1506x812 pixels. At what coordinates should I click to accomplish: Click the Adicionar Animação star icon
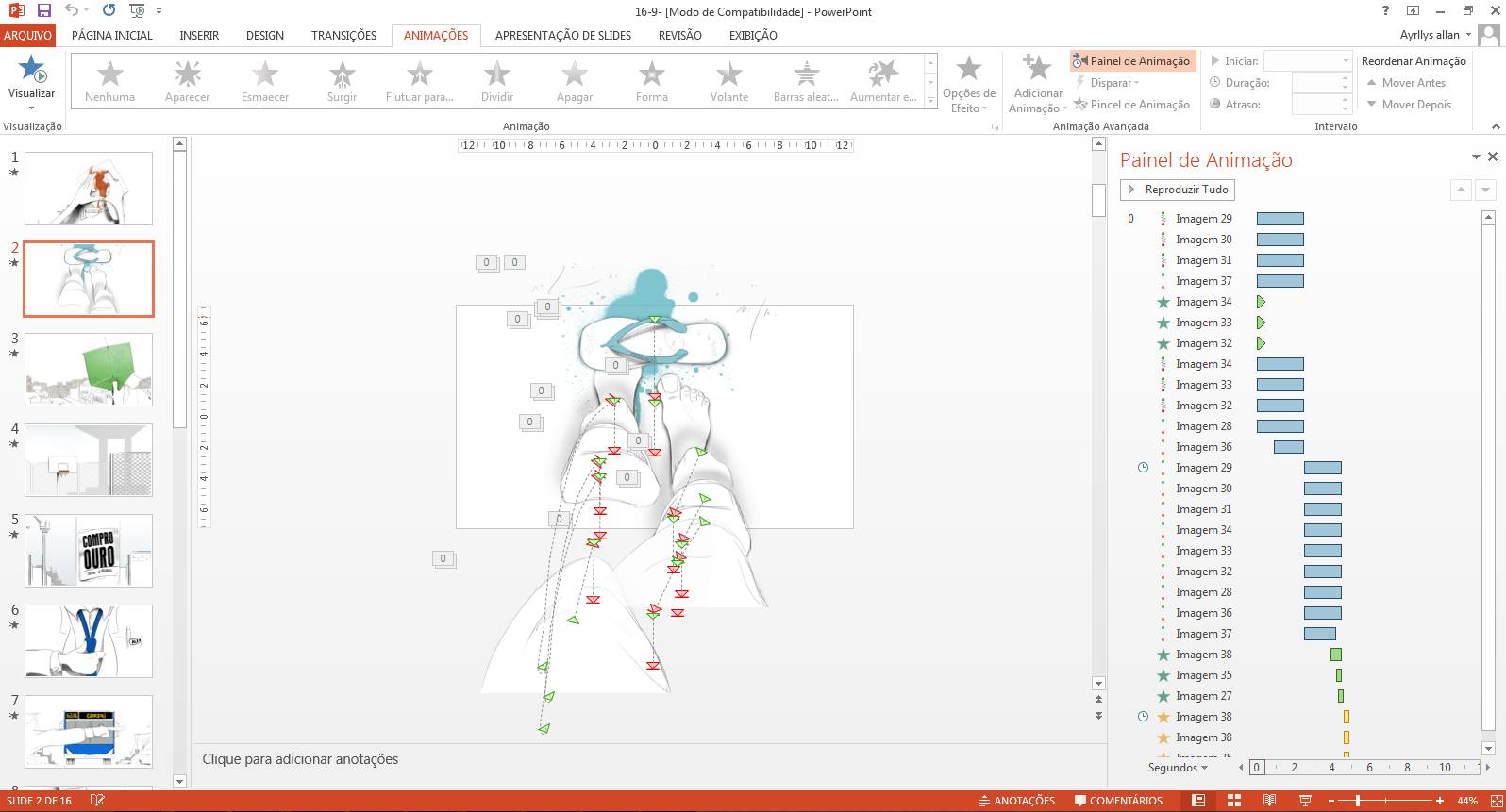(x=1037, y=69)
